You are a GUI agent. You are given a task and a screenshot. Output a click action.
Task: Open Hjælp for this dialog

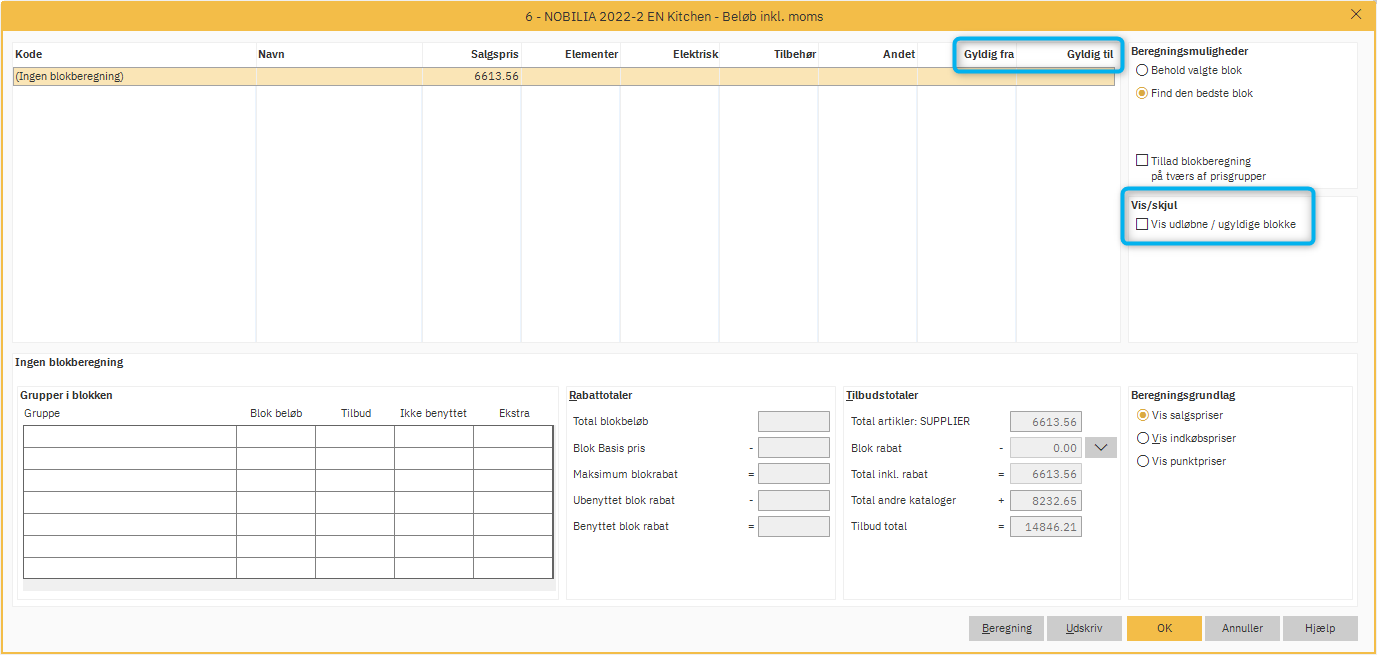tap(1320, 628)
